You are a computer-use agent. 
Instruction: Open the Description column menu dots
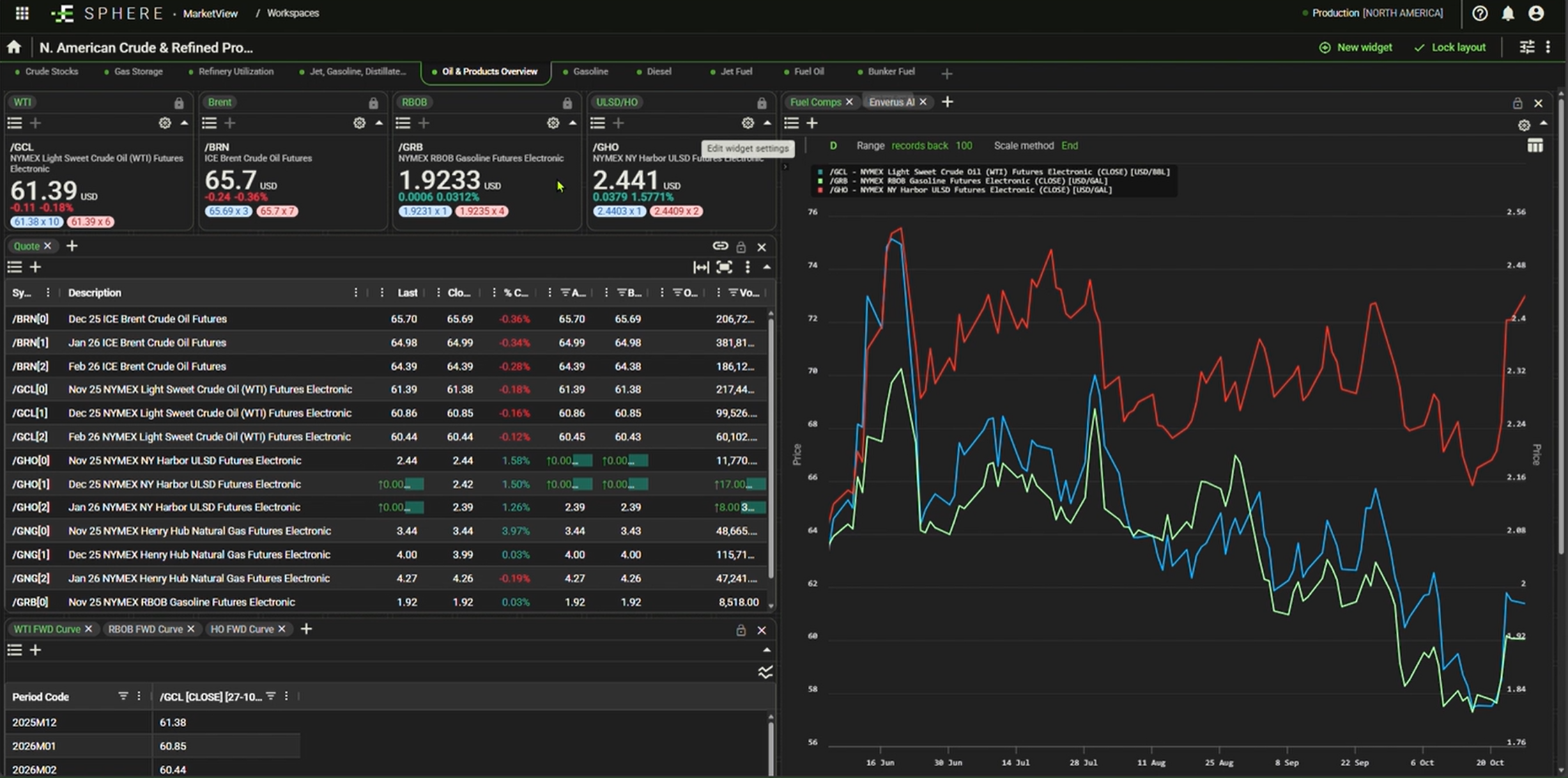pos(355,293)
